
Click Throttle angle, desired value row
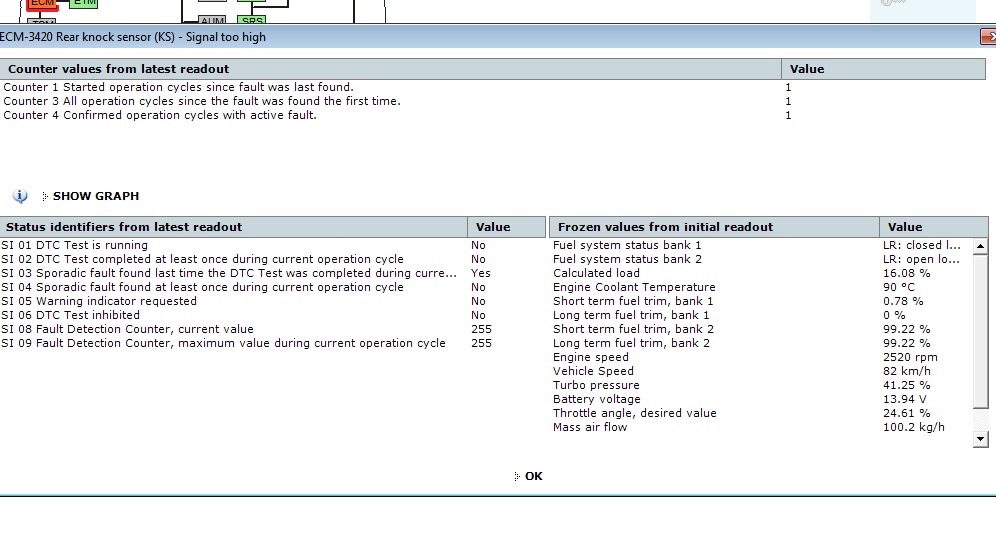coord(761,413)
